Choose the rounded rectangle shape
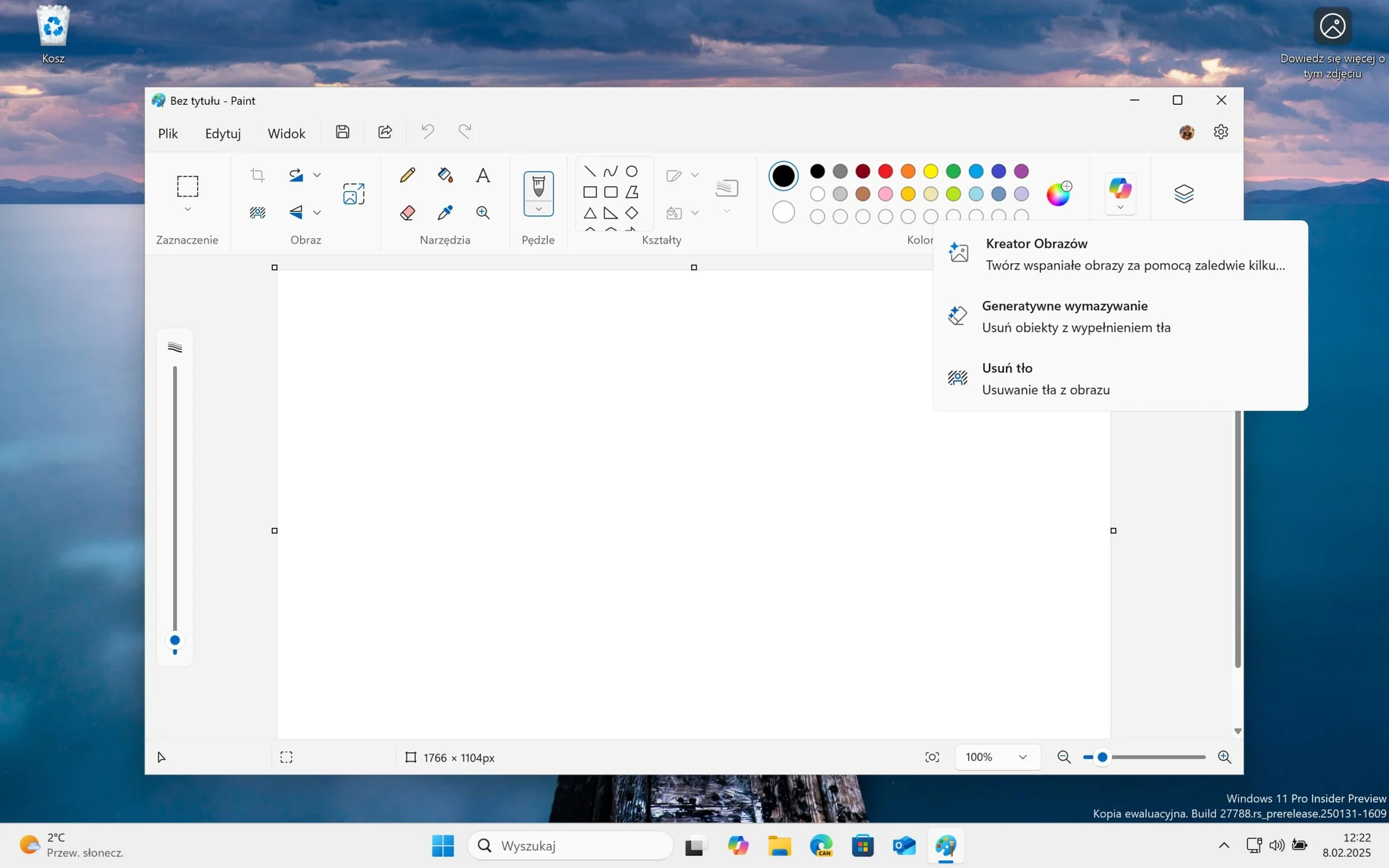Viewport: 1389px width, 868px height. 610,192
